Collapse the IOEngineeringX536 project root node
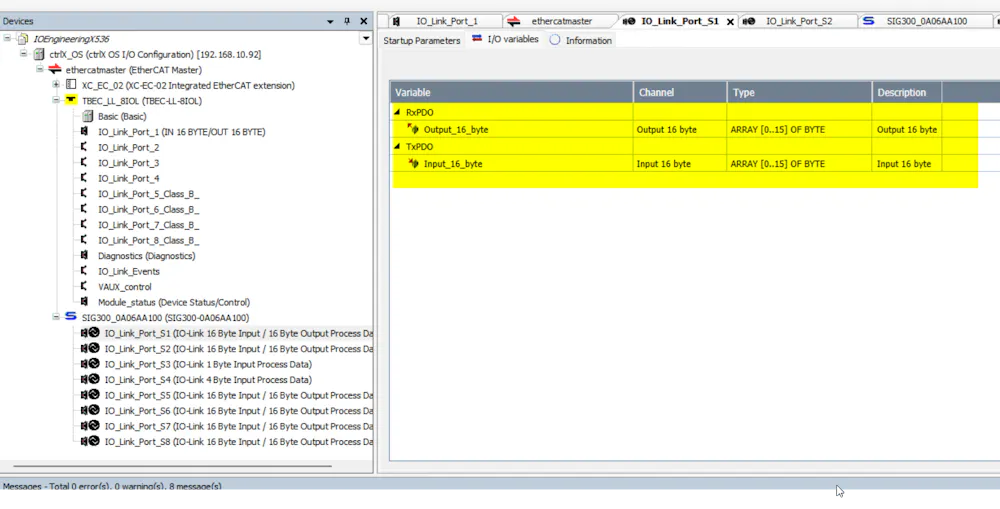 click(x=7, y=39)
